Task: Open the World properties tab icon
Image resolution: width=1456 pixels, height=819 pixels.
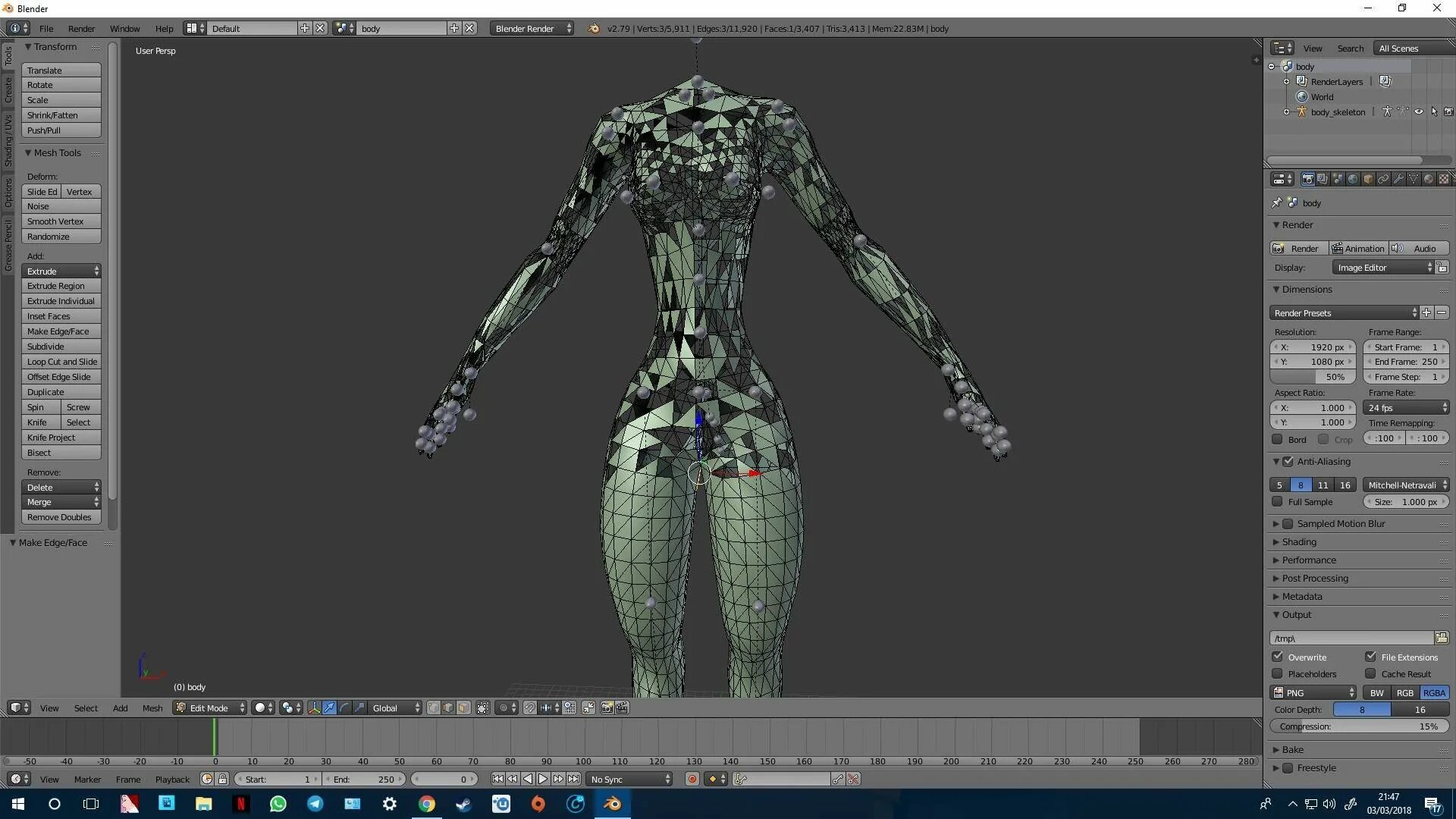Action: coord(1353,180)
